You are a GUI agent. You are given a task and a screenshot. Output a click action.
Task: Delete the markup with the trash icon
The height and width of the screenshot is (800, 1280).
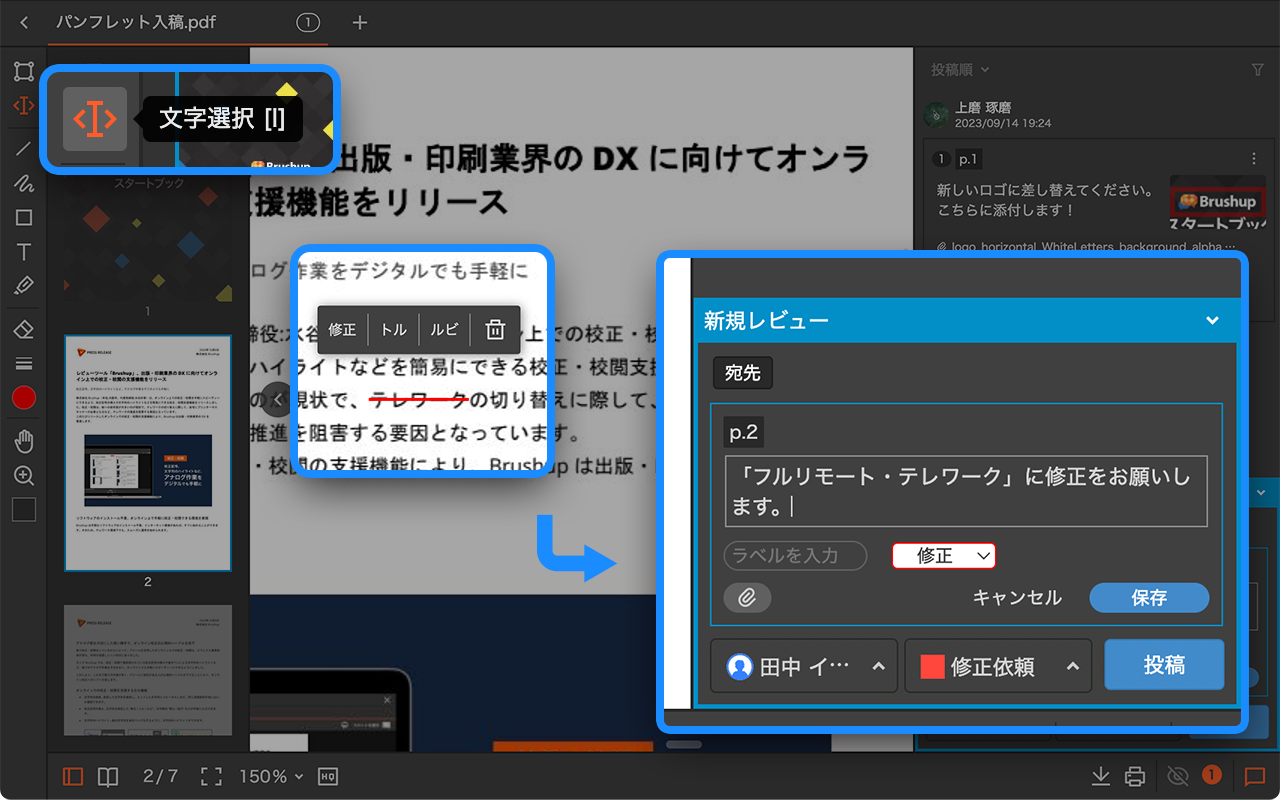[495, 329]
